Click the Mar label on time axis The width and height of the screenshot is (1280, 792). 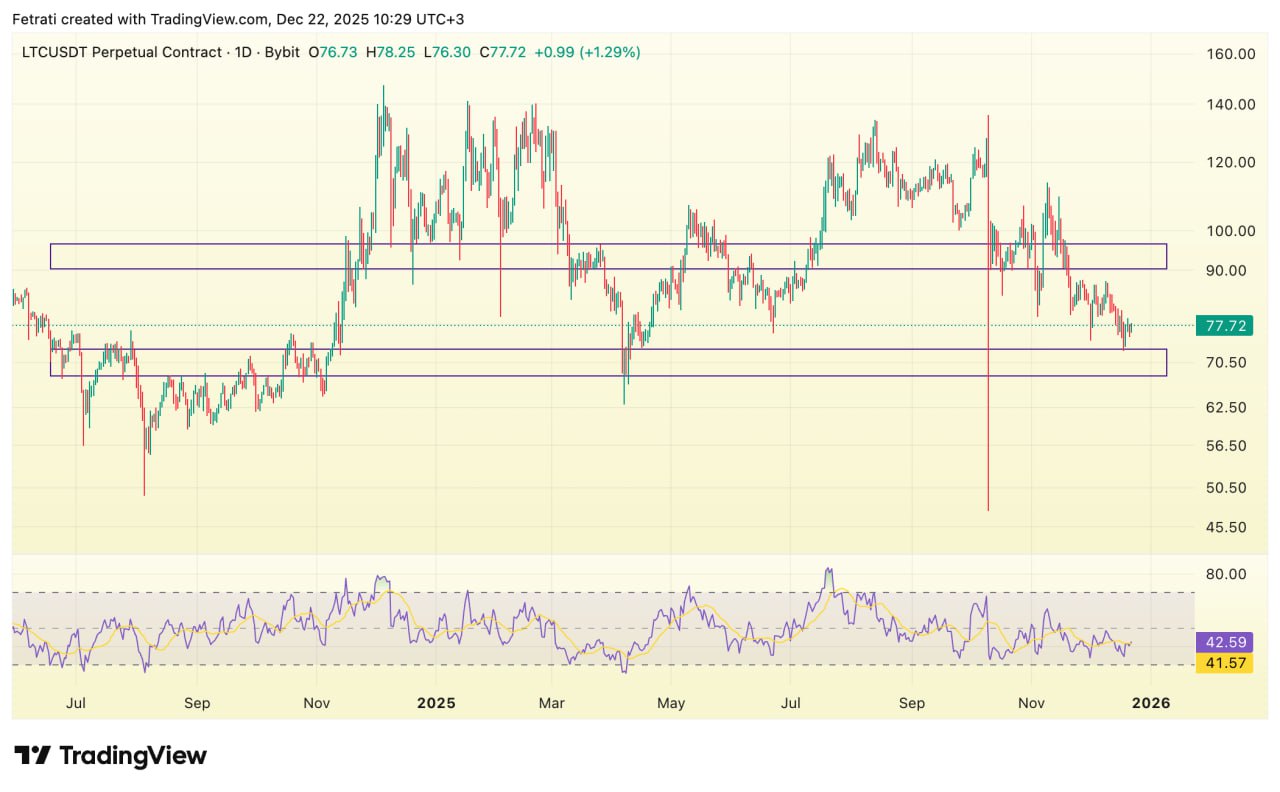(552, 703)
